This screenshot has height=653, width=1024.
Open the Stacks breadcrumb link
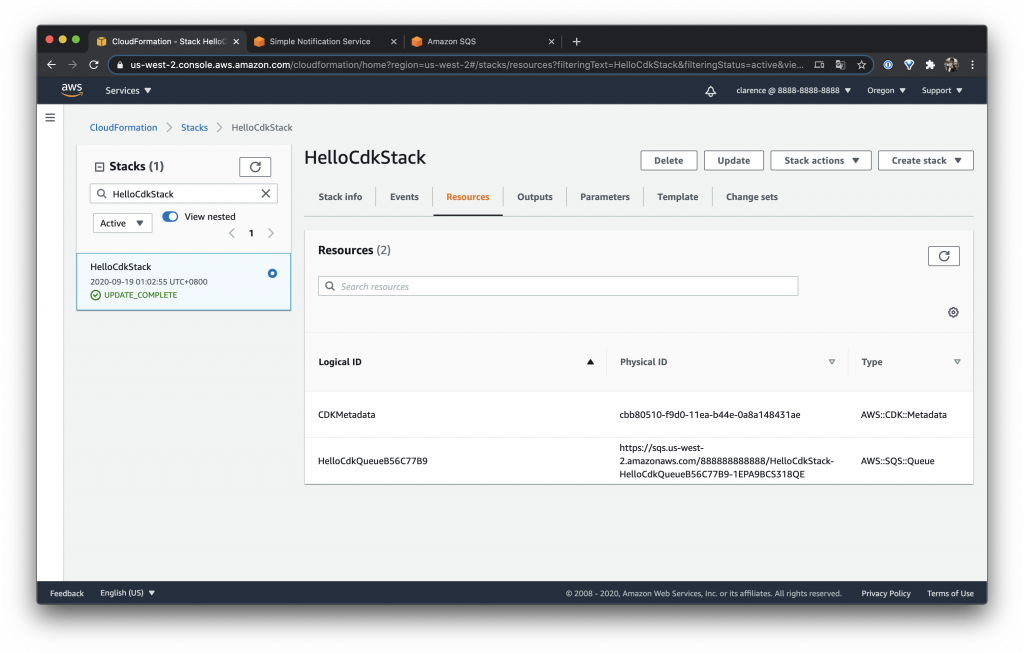coord(195,127)
